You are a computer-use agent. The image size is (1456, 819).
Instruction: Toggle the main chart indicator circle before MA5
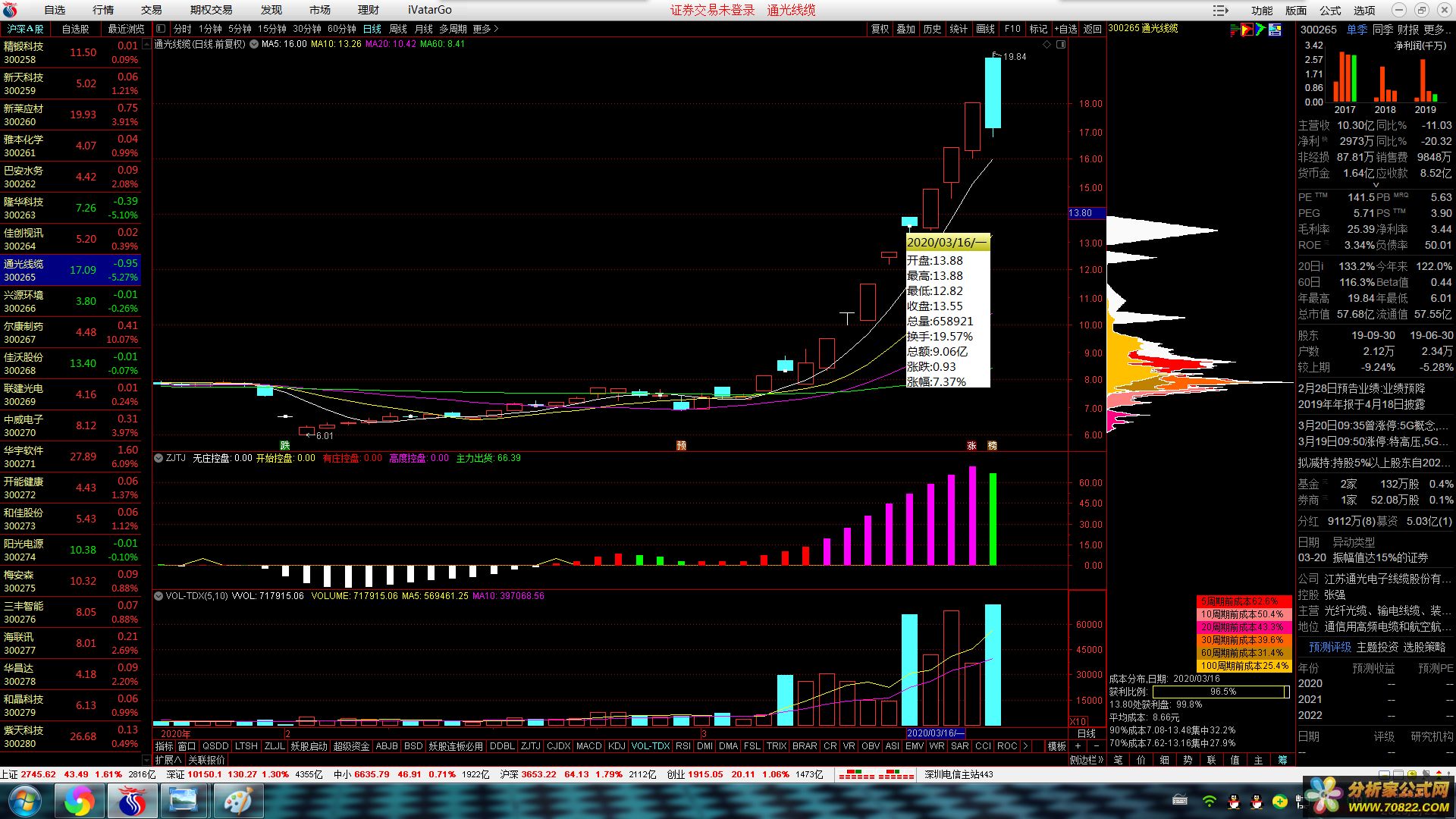254,44
